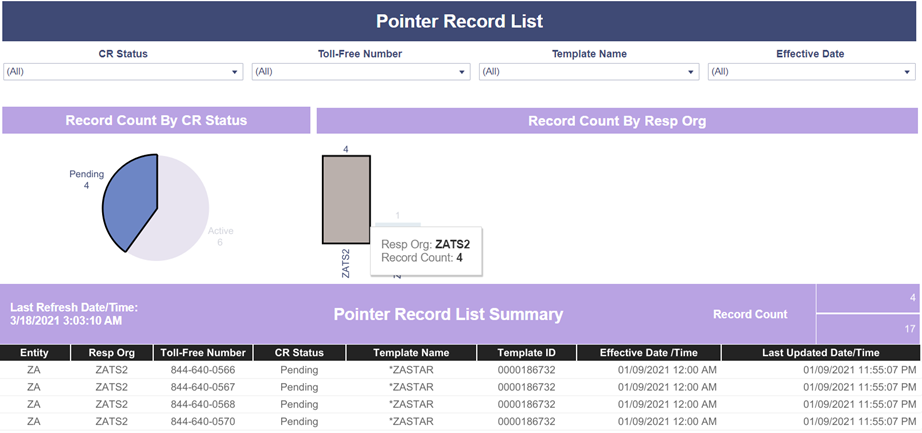922x433 pixels.
Task: Click the Pointer Record List page title
Action: click(x=460, y=21)
